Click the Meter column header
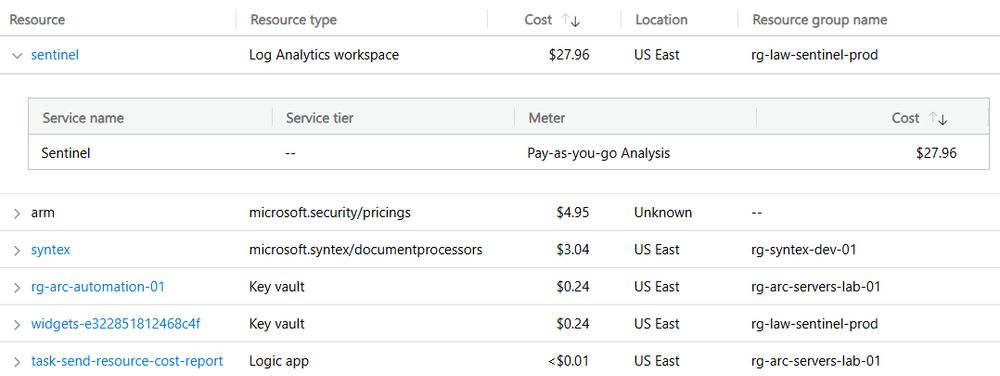Image resolution: width=1000 pixels, height=376 pixels. [x=547, y=118]
